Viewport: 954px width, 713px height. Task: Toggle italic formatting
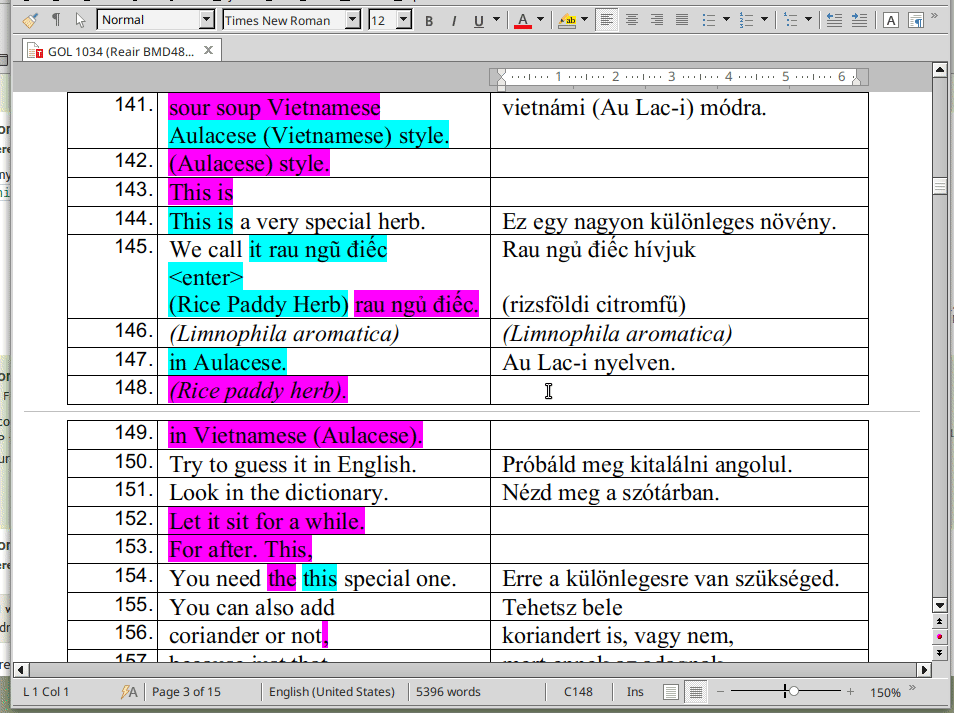pyautogui.click(x=453, y=20)
